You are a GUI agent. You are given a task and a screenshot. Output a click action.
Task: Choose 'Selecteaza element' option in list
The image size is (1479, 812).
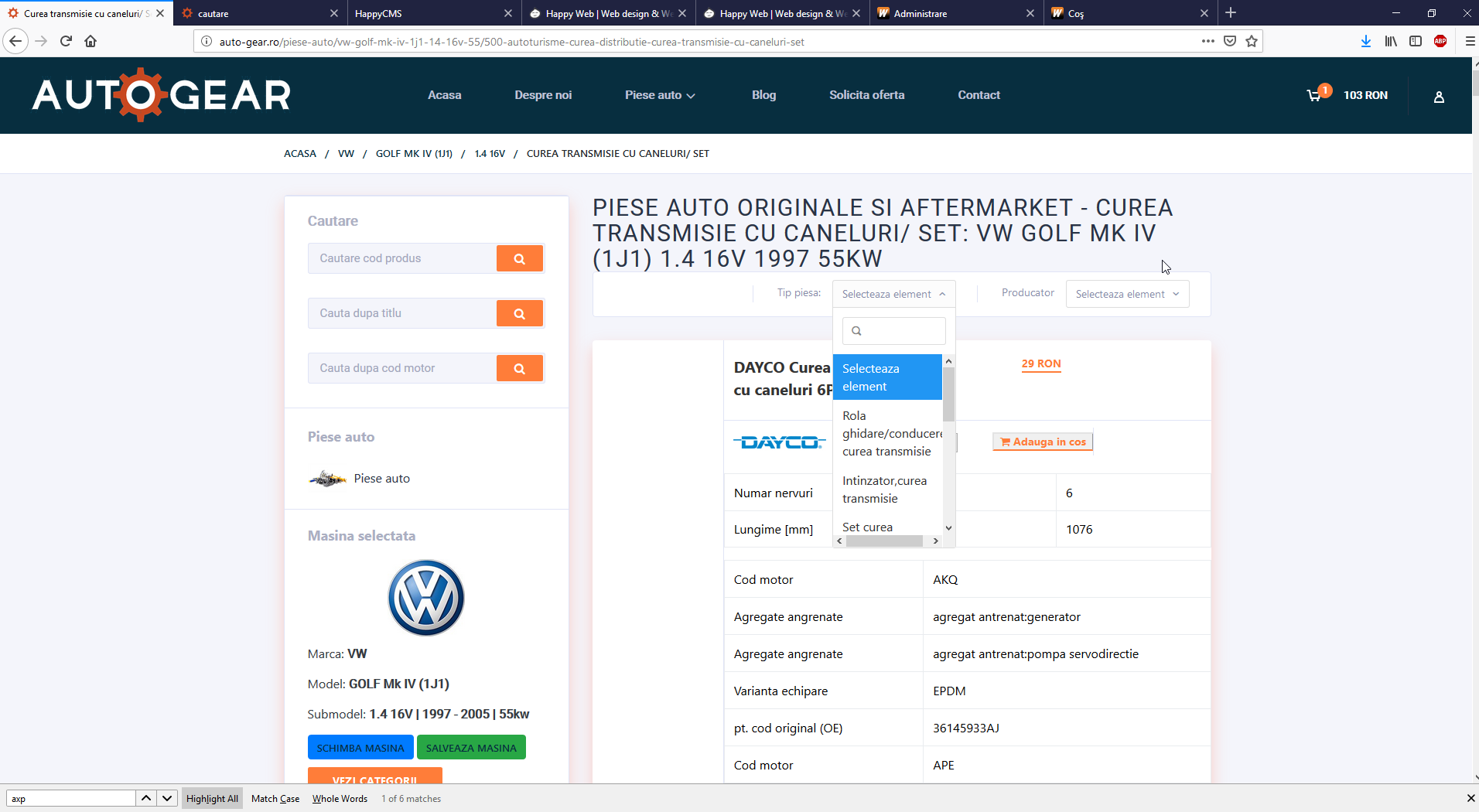click(x=887, y=377)
